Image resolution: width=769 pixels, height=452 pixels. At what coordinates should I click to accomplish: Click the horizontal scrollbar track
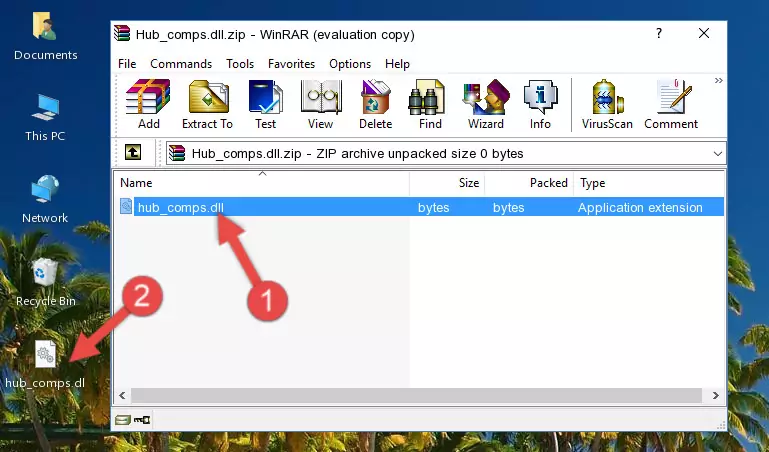[x=416, y=395]
